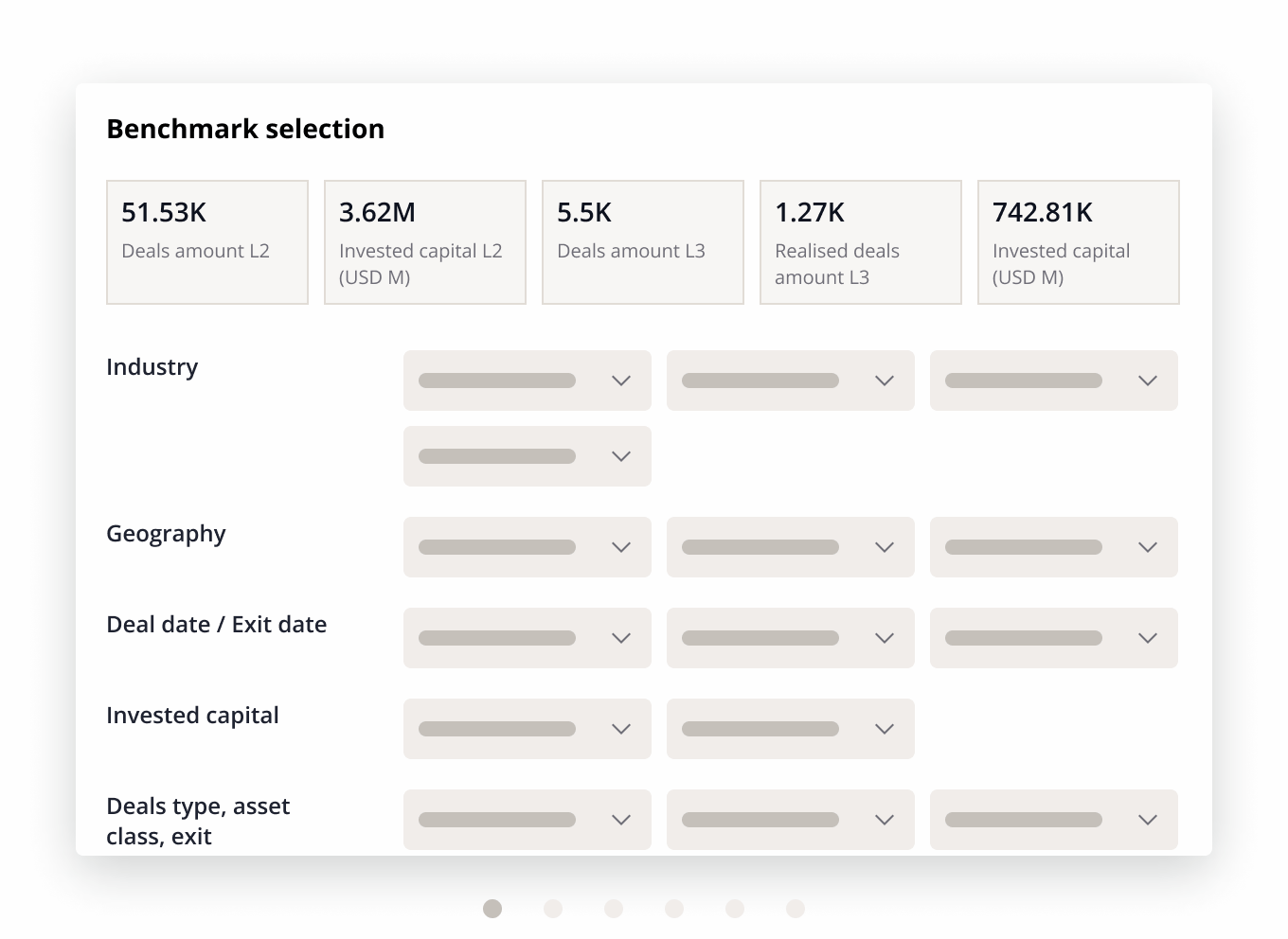Image resolution: width=1288 pixels, height=939 pixels.
Task: Navigate to the second pagination dot
Action: [553, 908]
